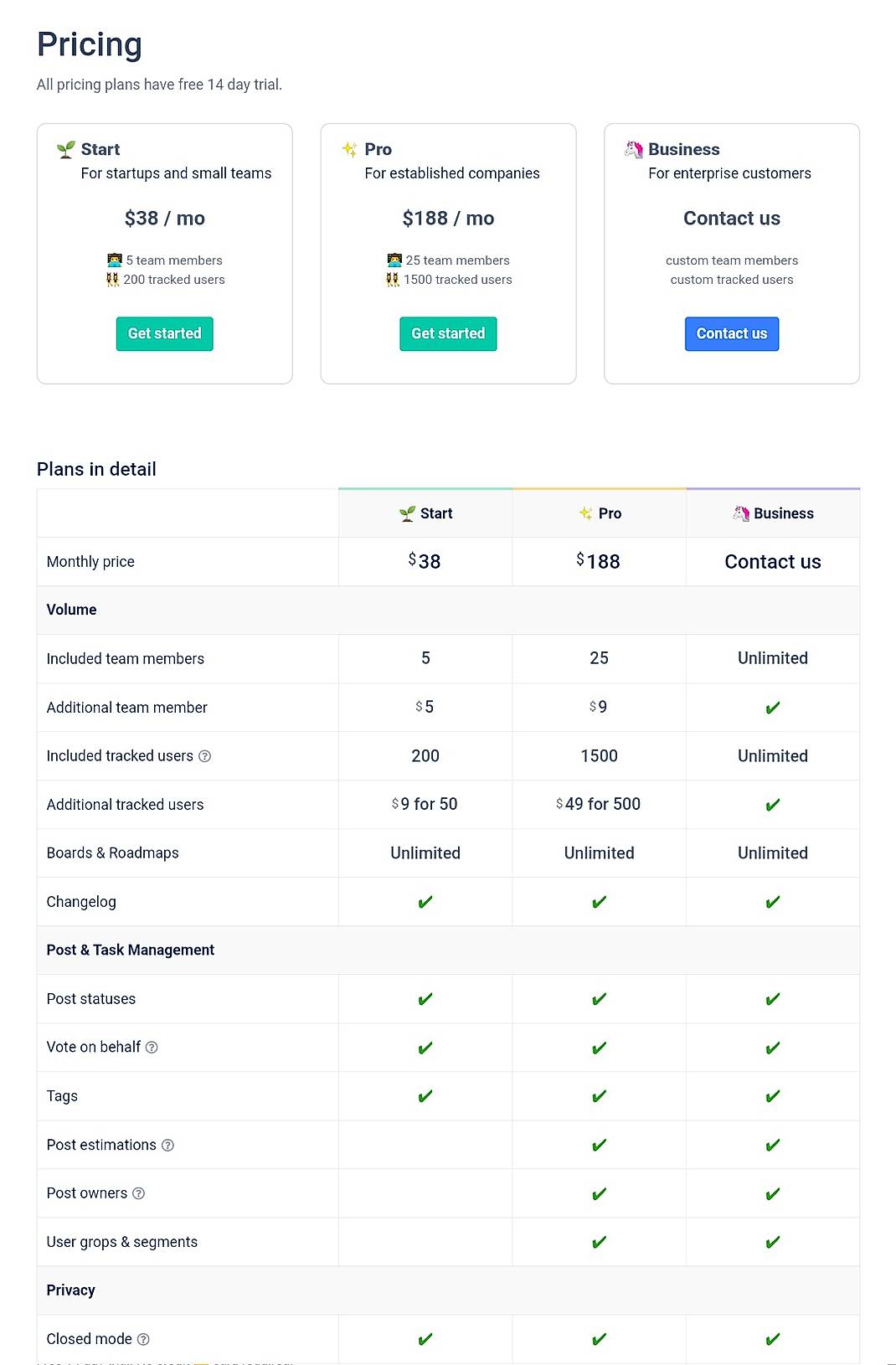Click Pro checkmark in Changelog row

[599, 903]
